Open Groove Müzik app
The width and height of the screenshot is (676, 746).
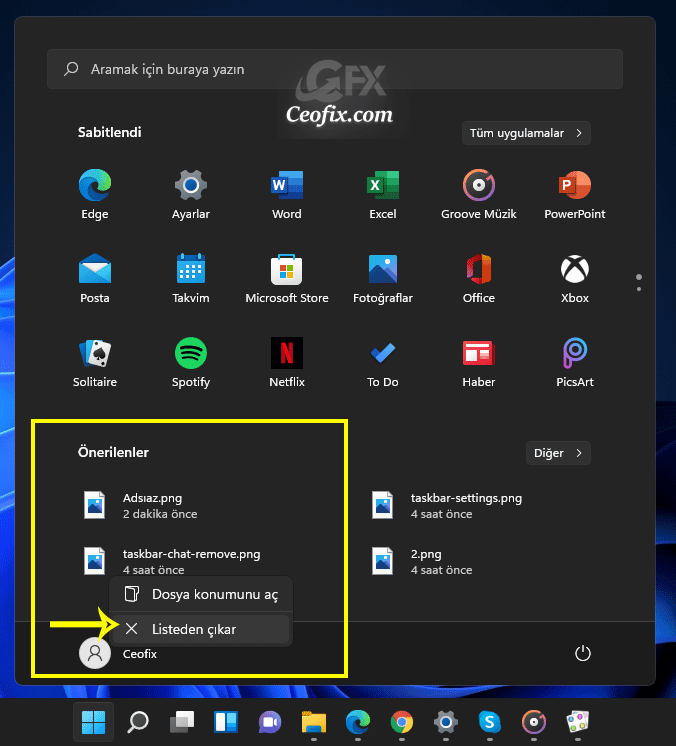click(x=479, y=194)
